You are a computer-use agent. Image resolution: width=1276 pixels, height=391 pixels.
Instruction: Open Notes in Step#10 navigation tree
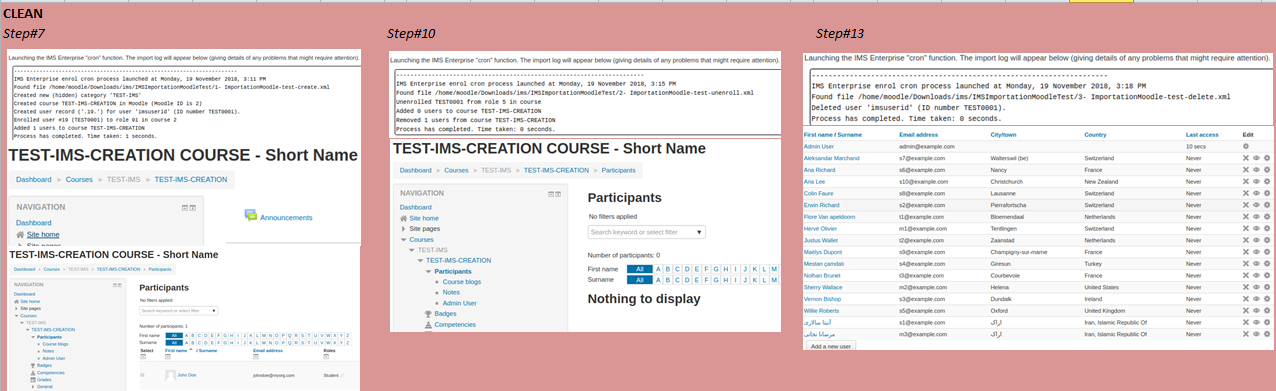451,292
